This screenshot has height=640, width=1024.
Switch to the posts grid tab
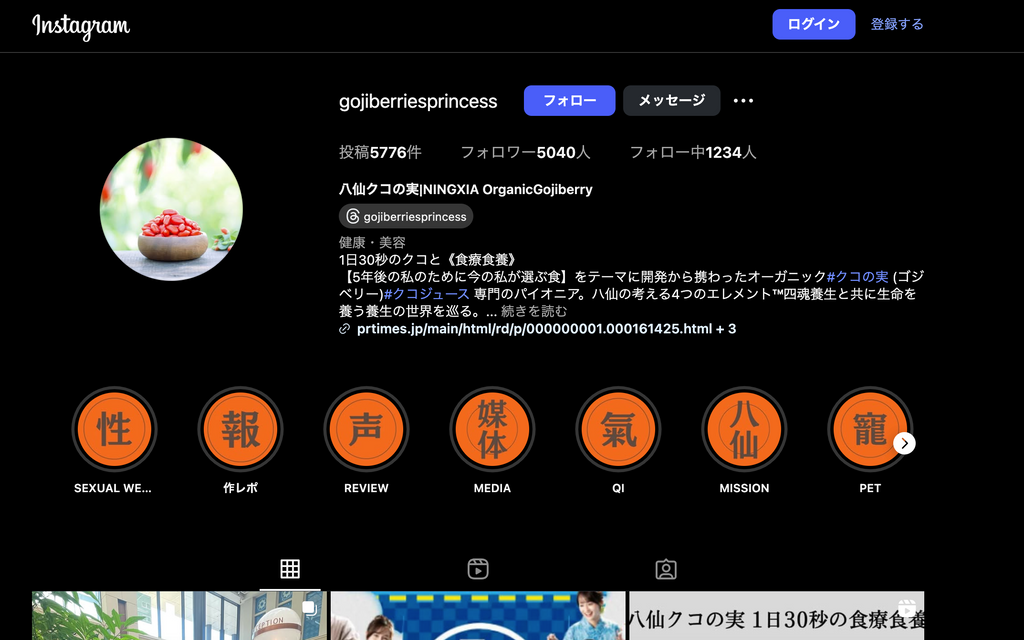[290, 569]
